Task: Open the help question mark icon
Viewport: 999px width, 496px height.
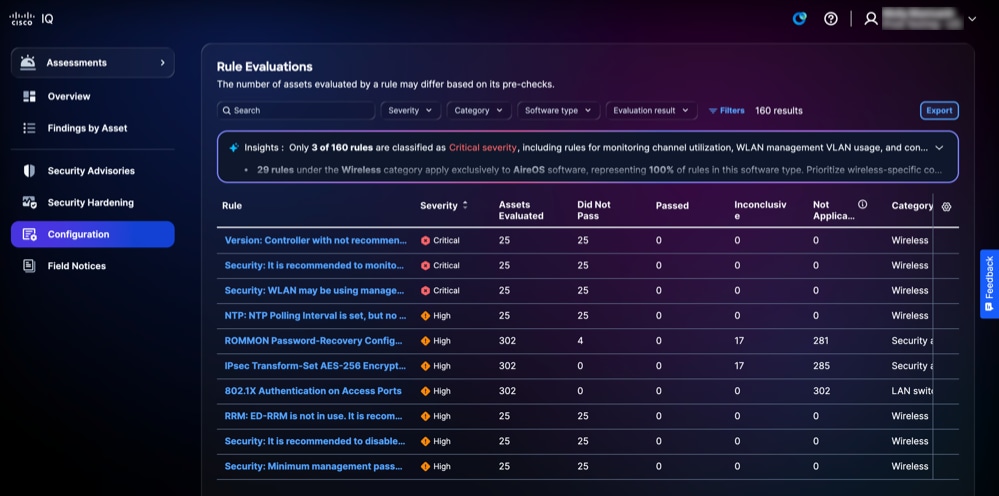Action: click(x=830, y=18)
